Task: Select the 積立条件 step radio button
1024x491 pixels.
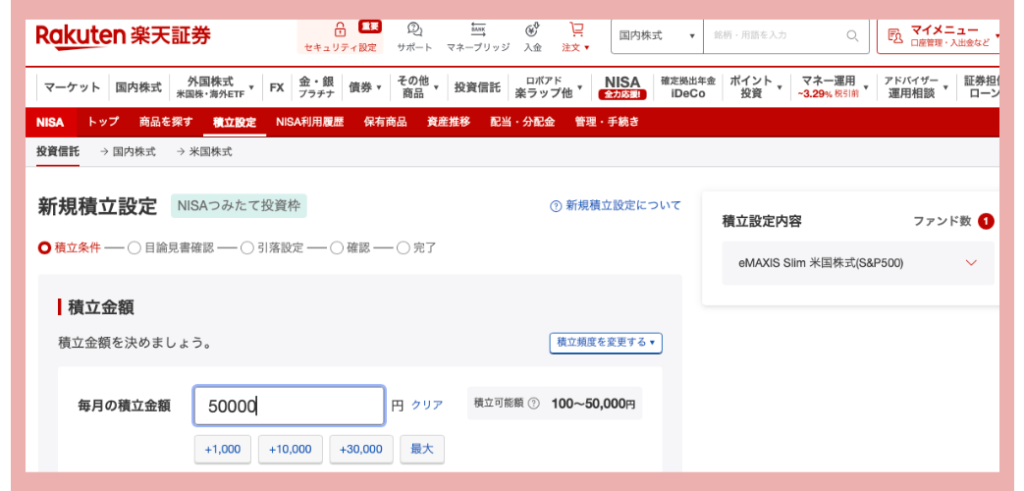Action: pyautogui.click(x=44, y=248)
